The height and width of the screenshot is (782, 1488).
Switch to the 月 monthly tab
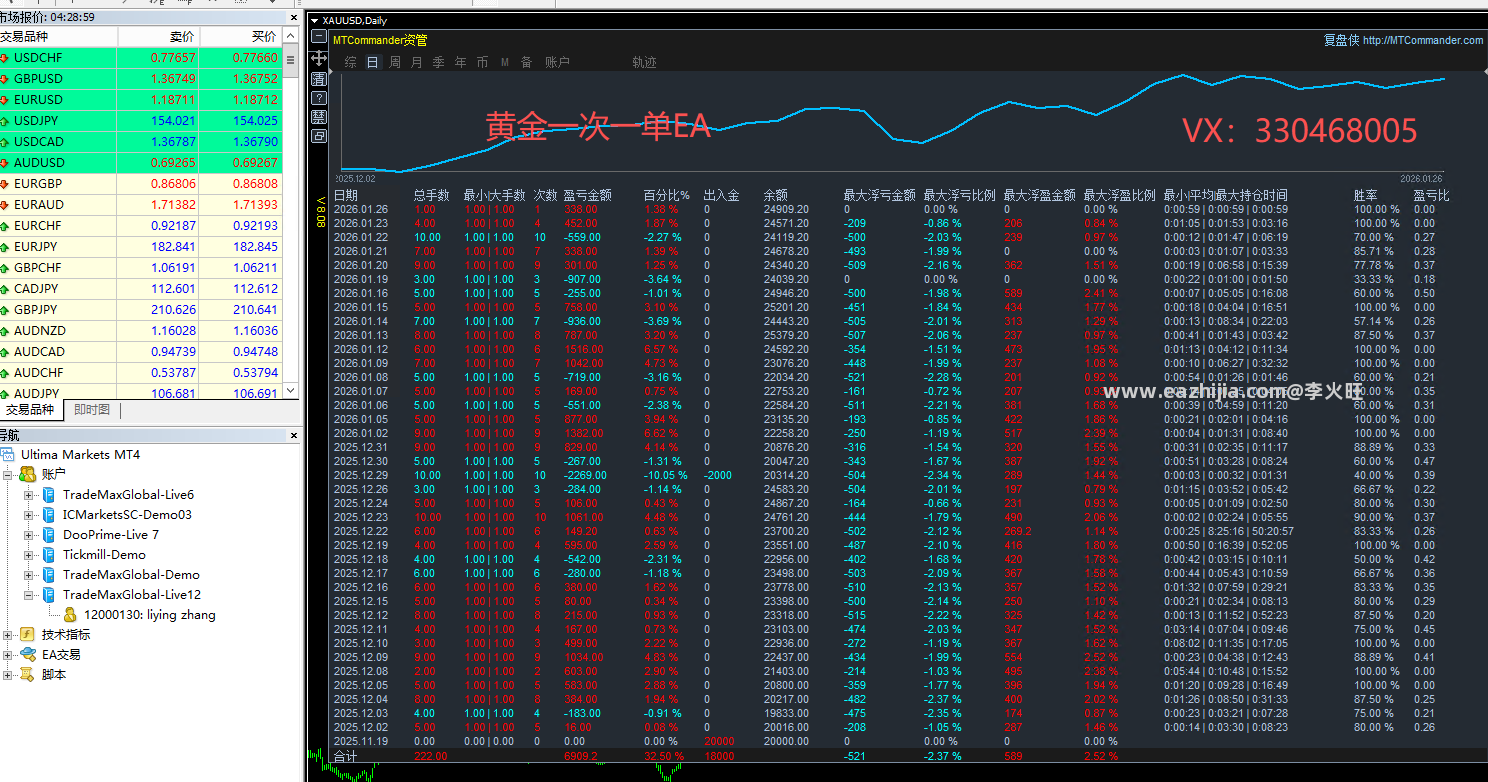click(x=417, y=62)
